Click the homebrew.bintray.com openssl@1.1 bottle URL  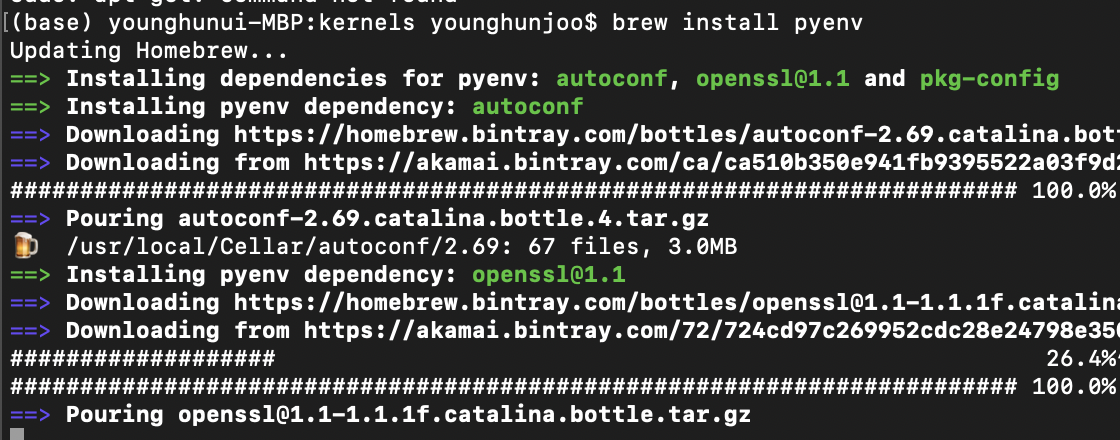click(676, 303)
